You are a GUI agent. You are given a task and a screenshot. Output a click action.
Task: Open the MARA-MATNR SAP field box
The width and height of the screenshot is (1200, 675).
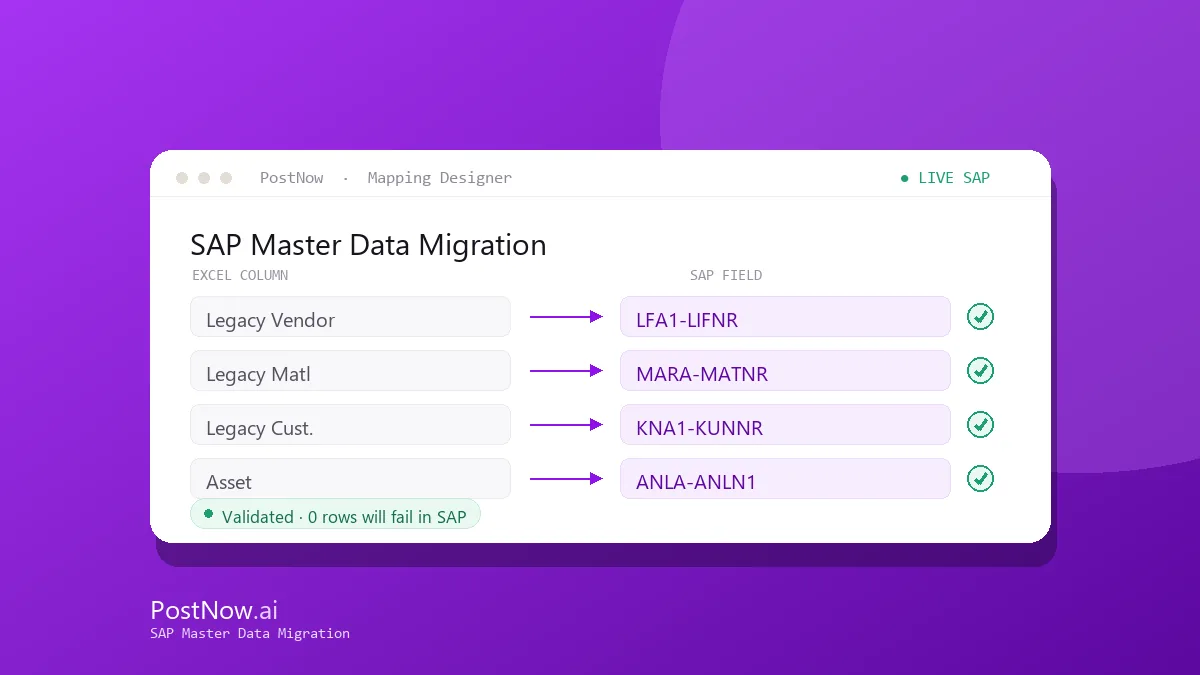[785, 371]
